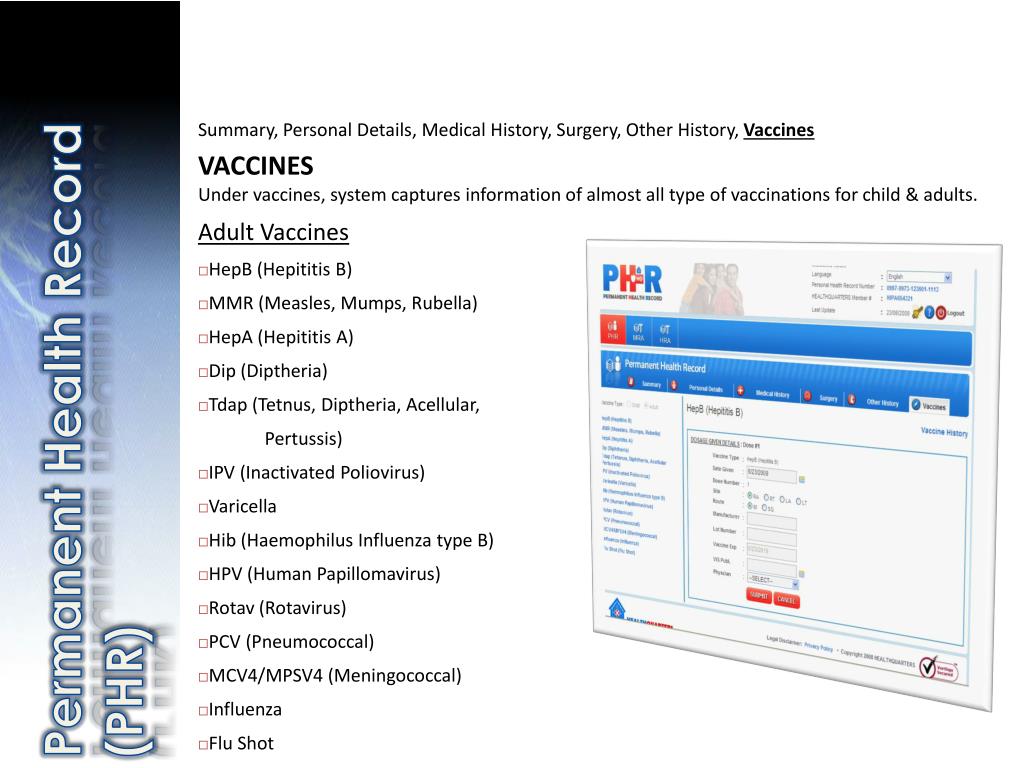Click the red Cancel button

pos(786,600)
